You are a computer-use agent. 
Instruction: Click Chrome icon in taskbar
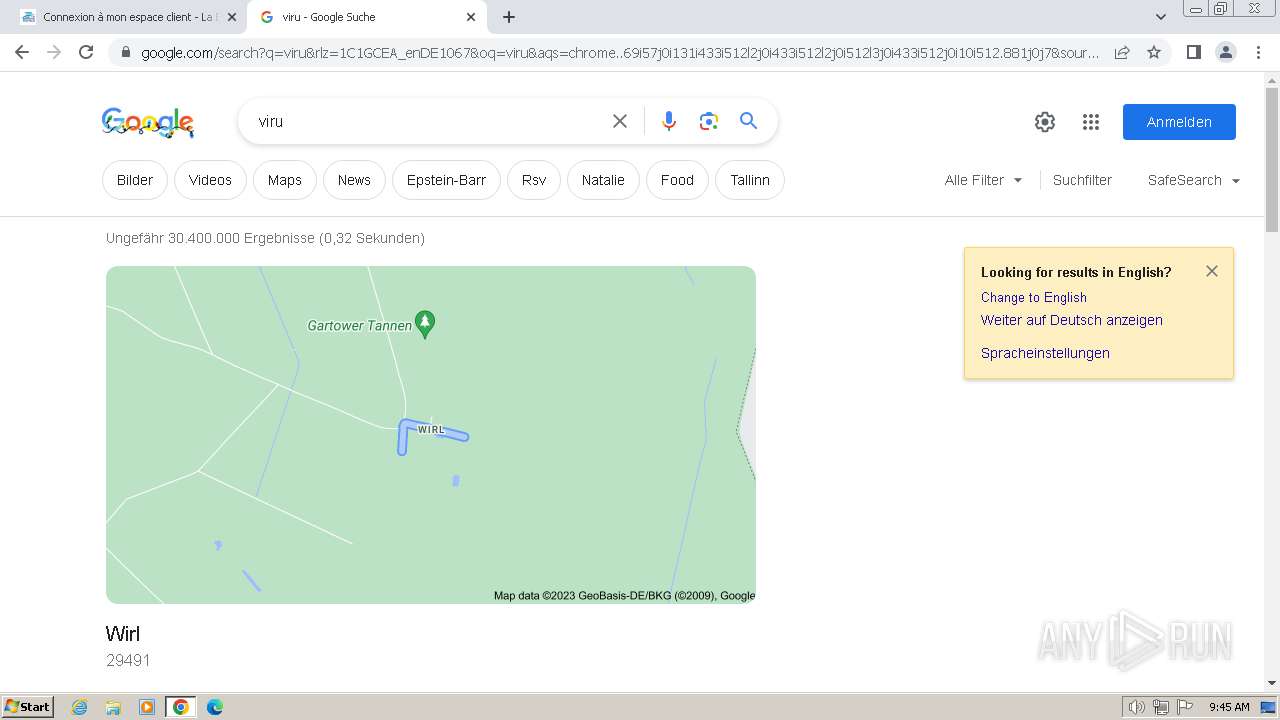181,707
